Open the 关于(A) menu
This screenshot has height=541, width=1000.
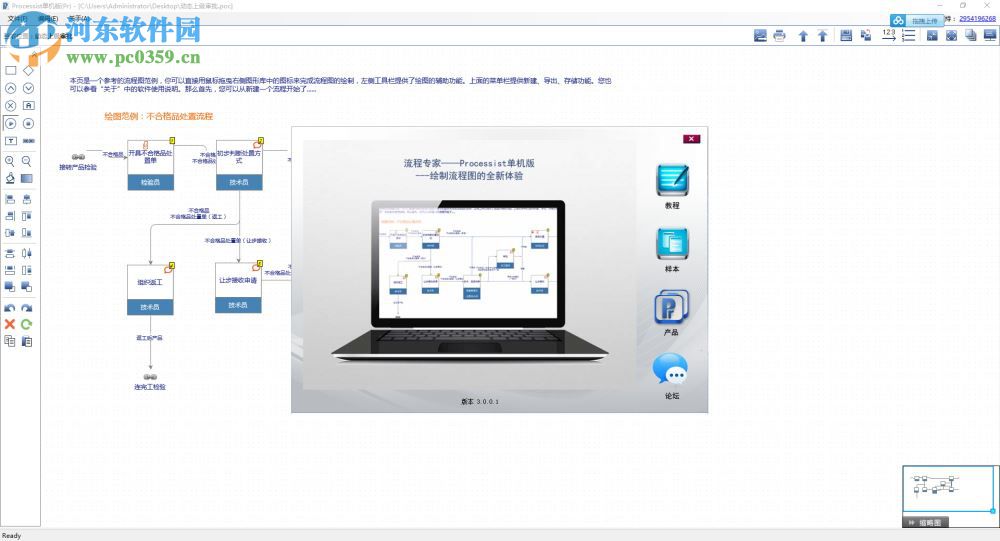coord(78,19)
